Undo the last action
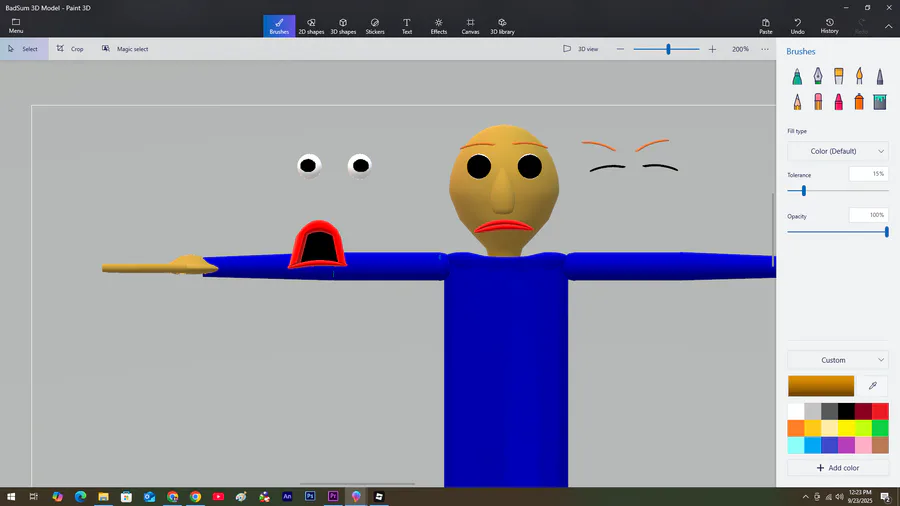 click(797, 26)
